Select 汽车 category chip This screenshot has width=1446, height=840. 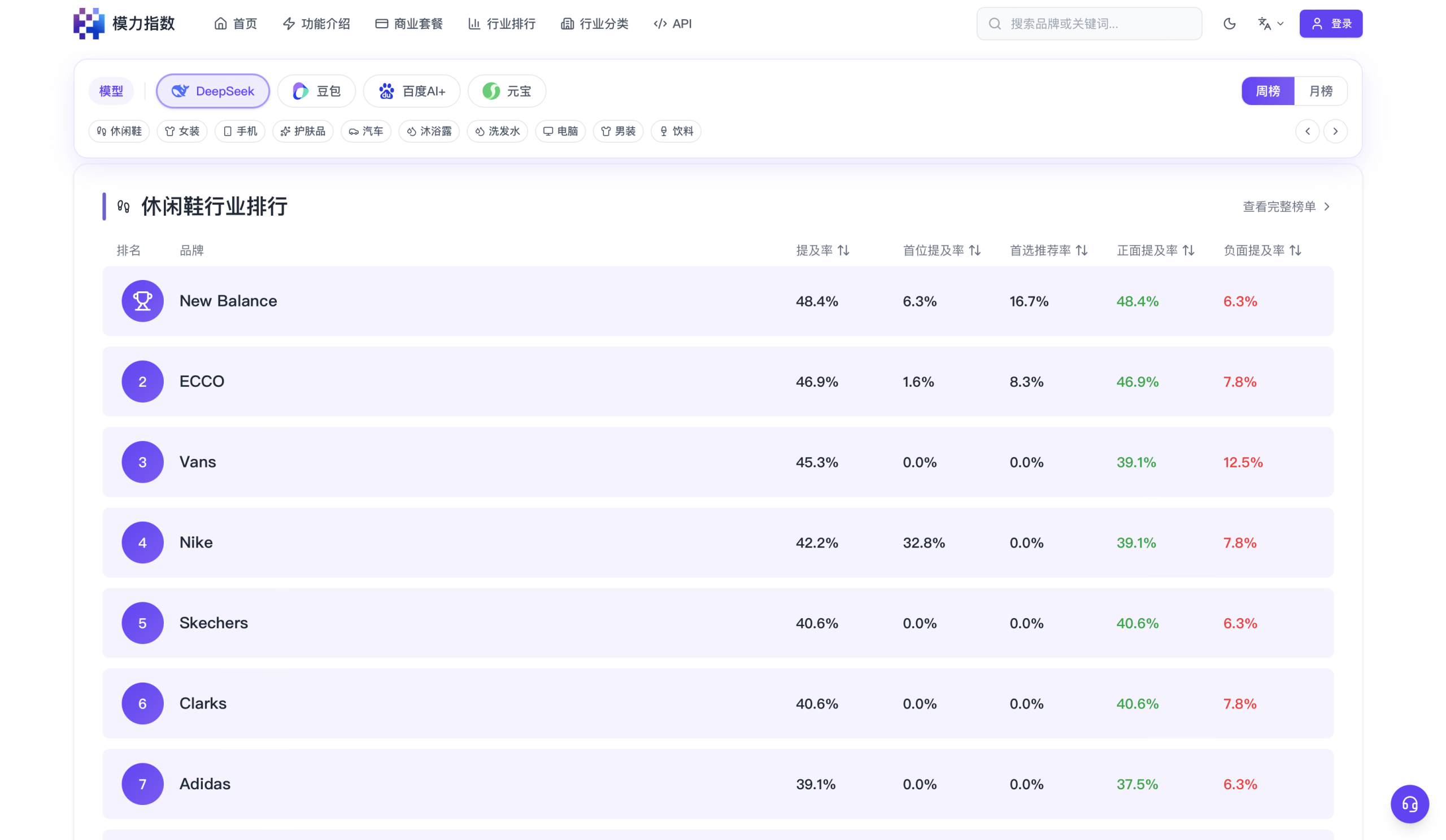tap(366, 132)
